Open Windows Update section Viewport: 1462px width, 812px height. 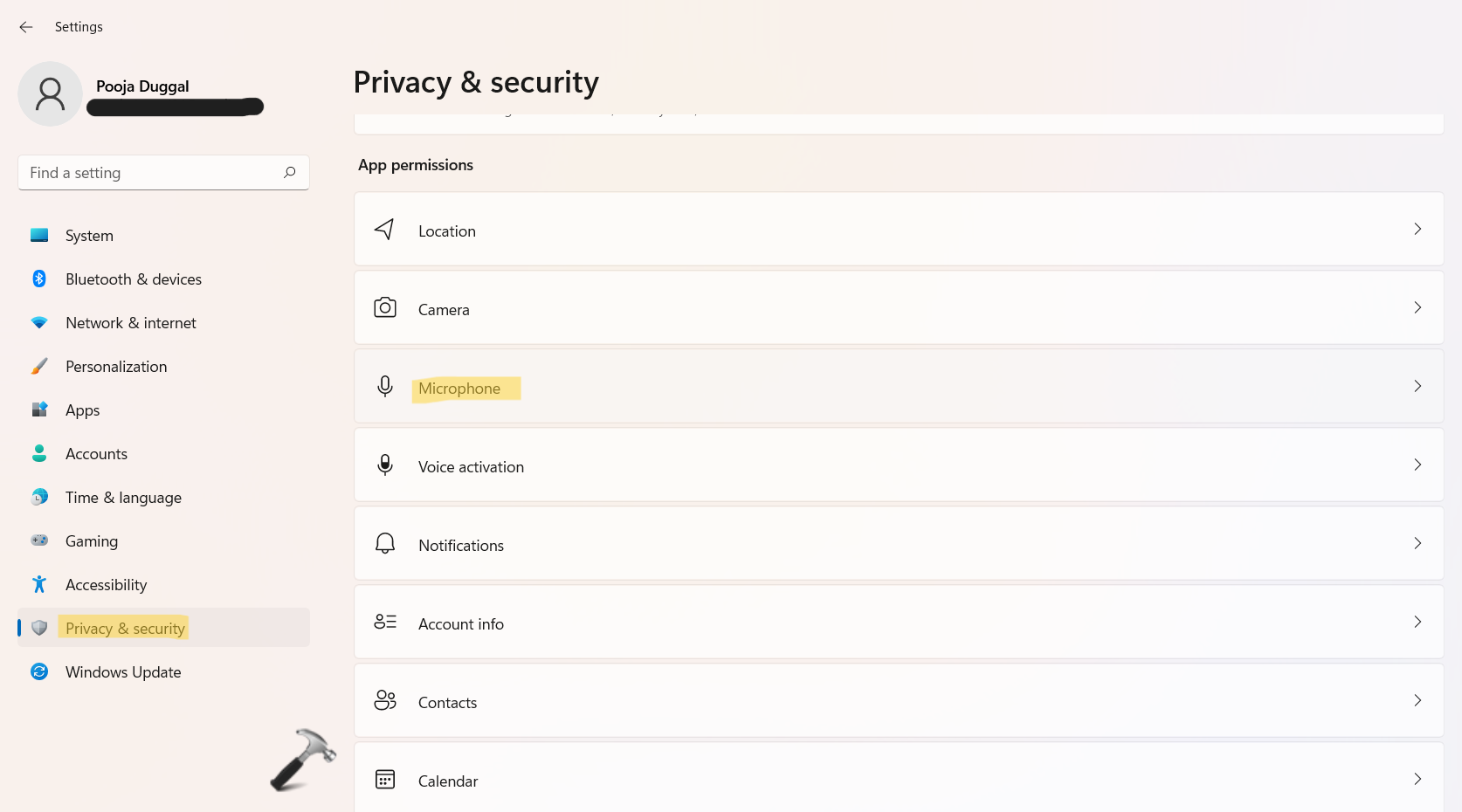[x=123, y=672]
